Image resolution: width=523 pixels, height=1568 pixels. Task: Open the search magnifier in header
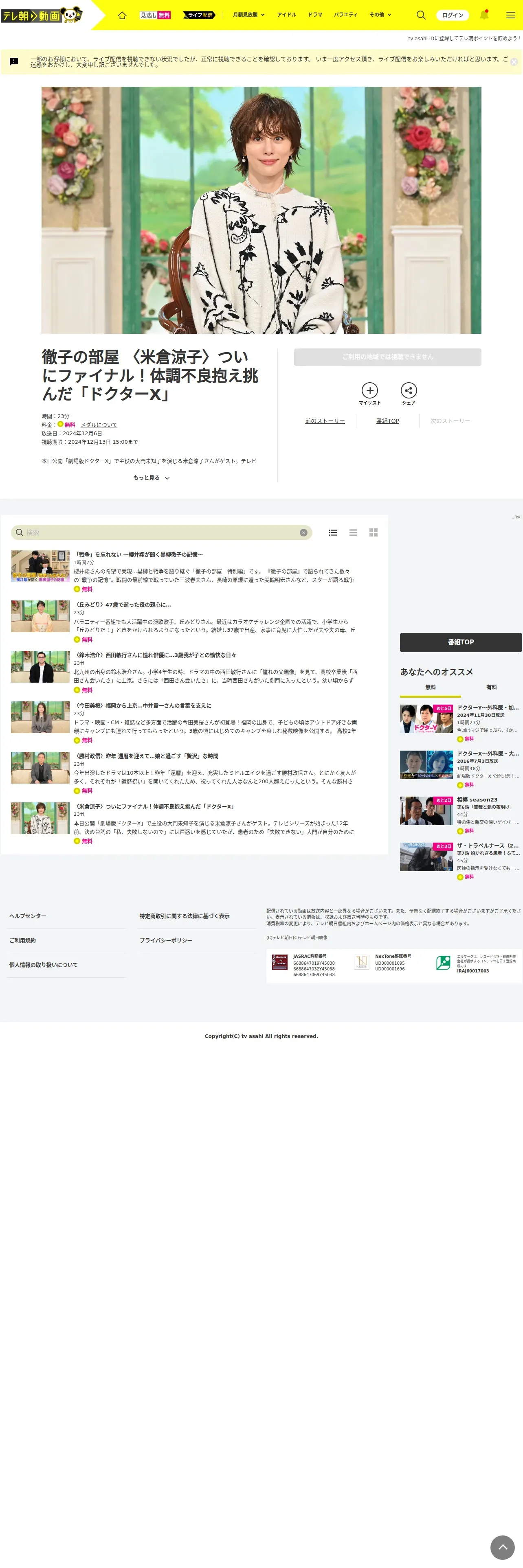click(x=421, y=15)
